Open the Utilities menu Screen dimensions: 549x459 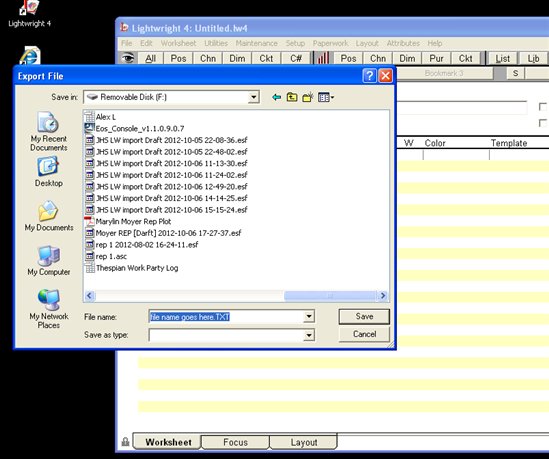216,43
